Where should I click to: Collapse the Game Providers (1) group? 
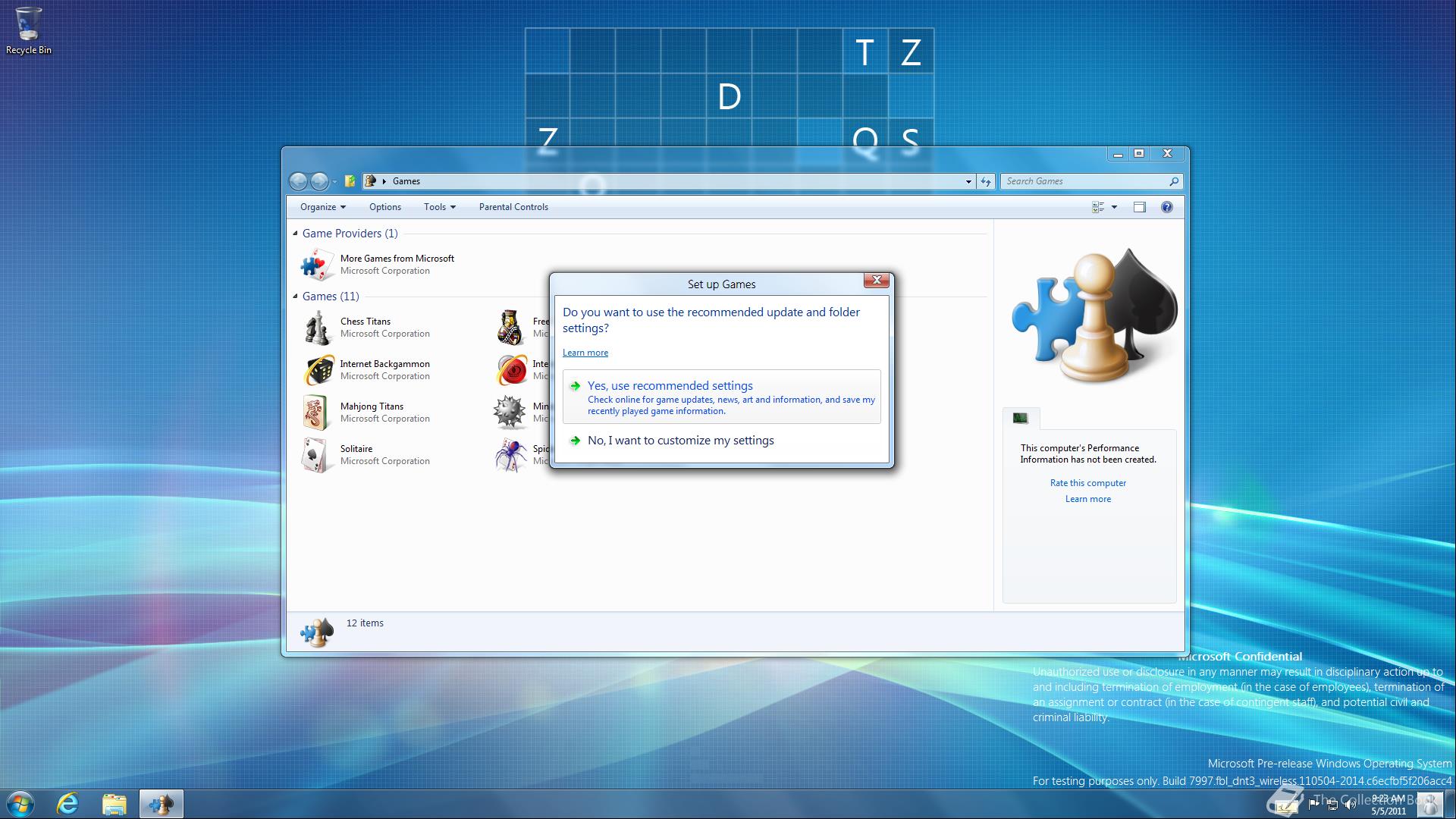[x=295, y=233]
